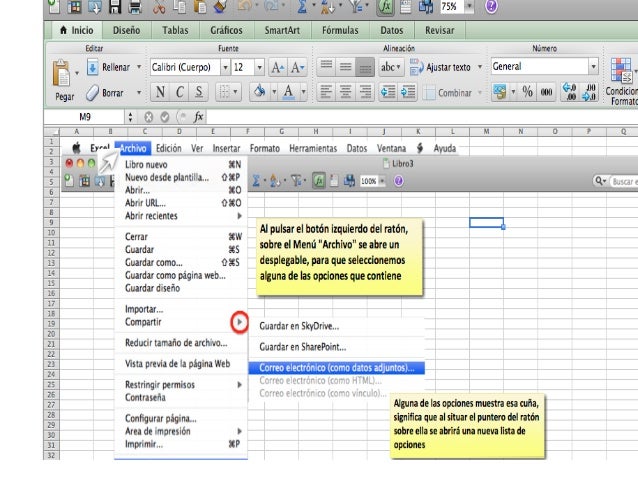Switch to the Fórmulas tab
Image resolution: width=638 pixels, height=479 pixels.
pyautogui.click(x=340, y=30)
